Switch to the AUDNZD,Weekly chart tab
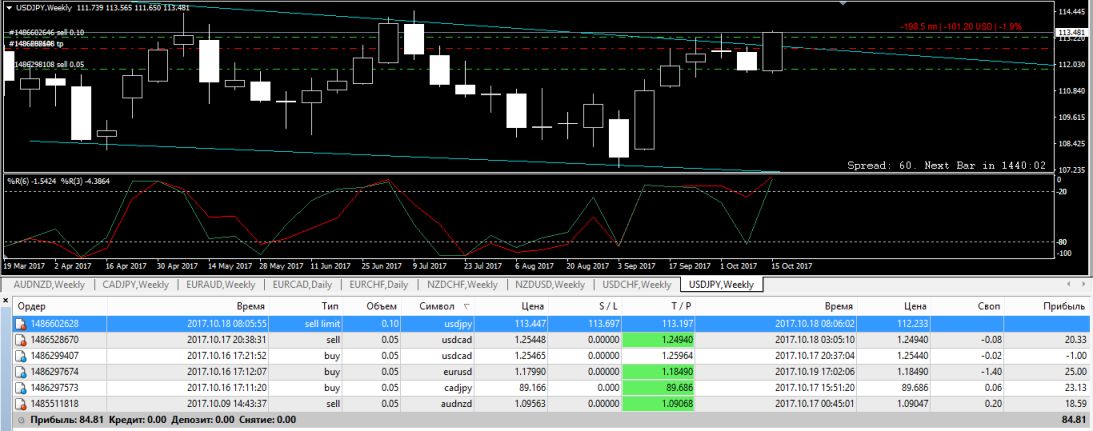Viewport: 1093px width, 431px height. click(49, 285)
